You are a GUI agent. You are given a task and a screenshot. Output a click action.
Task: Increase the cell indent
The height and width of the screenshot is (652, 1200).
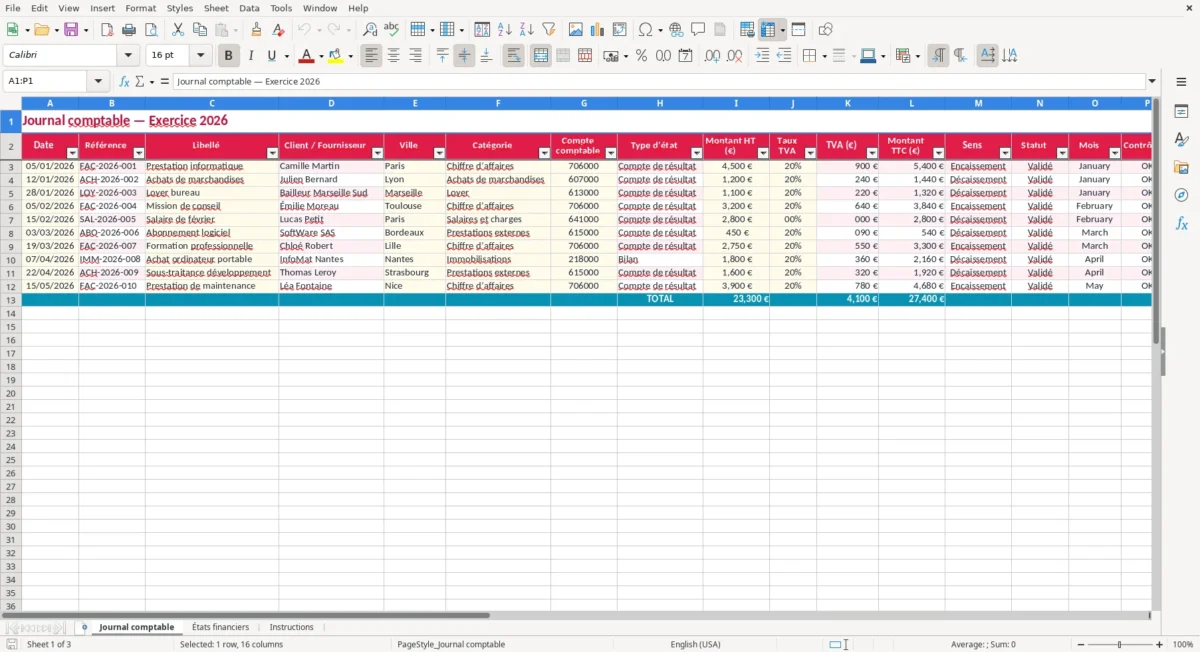pos(762,56)
